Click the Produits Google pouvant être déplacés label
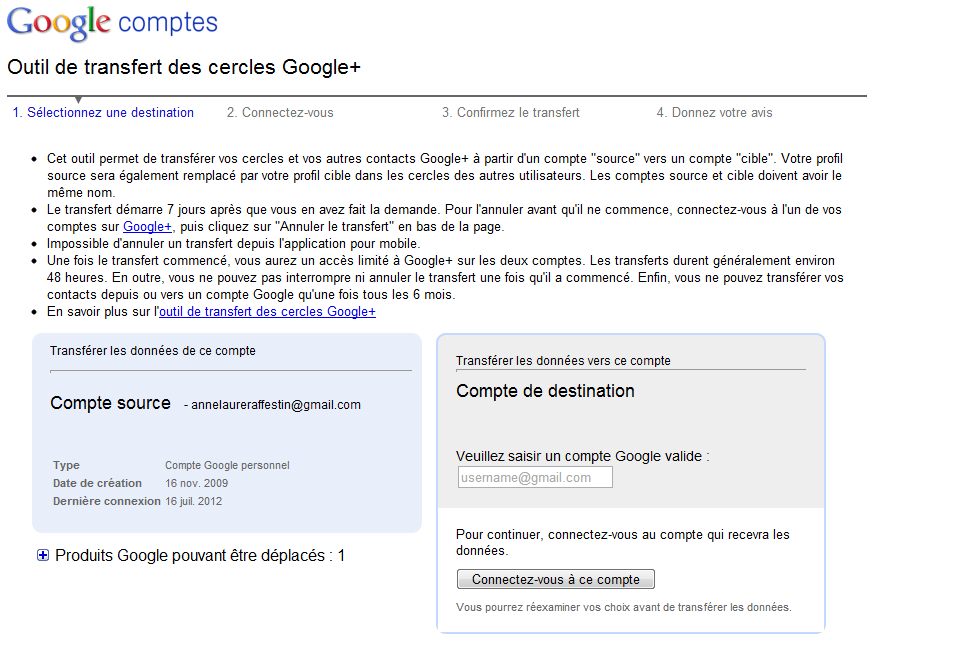 coord(200,555)
